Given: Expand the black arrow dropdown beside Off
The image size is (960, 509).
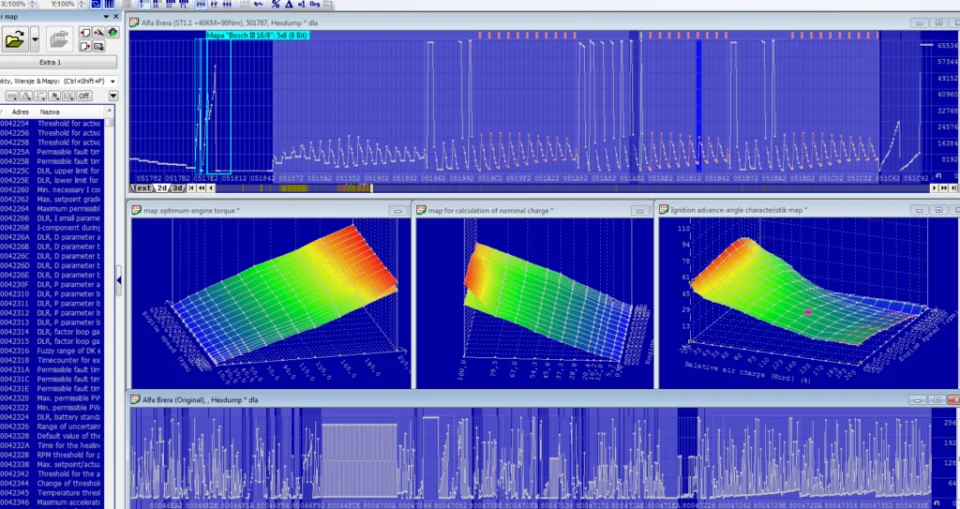Looking at the screenshot, I should coord(113,96).
